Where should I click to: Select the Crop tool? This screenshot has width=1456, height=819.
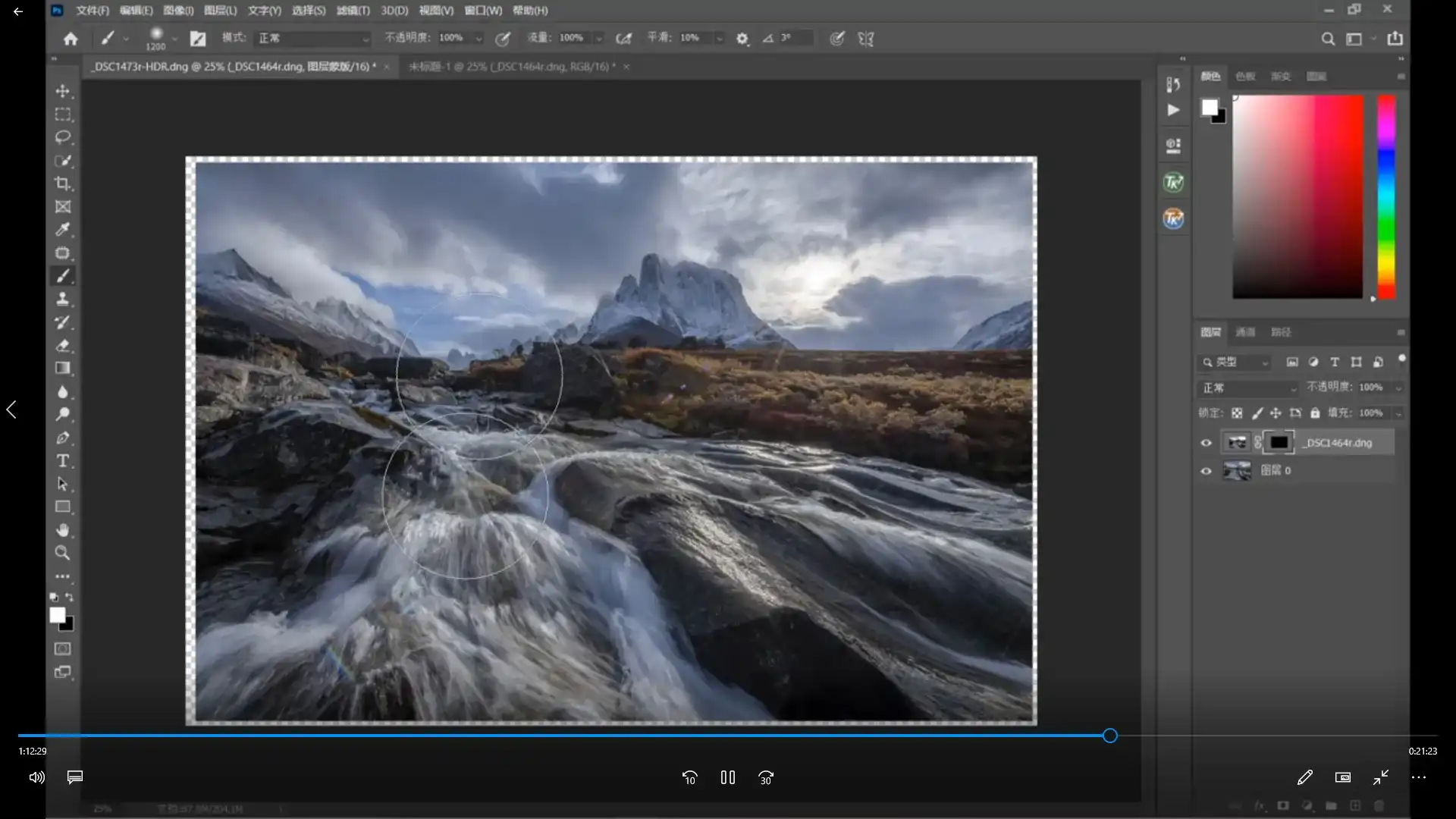pos(63,184)
